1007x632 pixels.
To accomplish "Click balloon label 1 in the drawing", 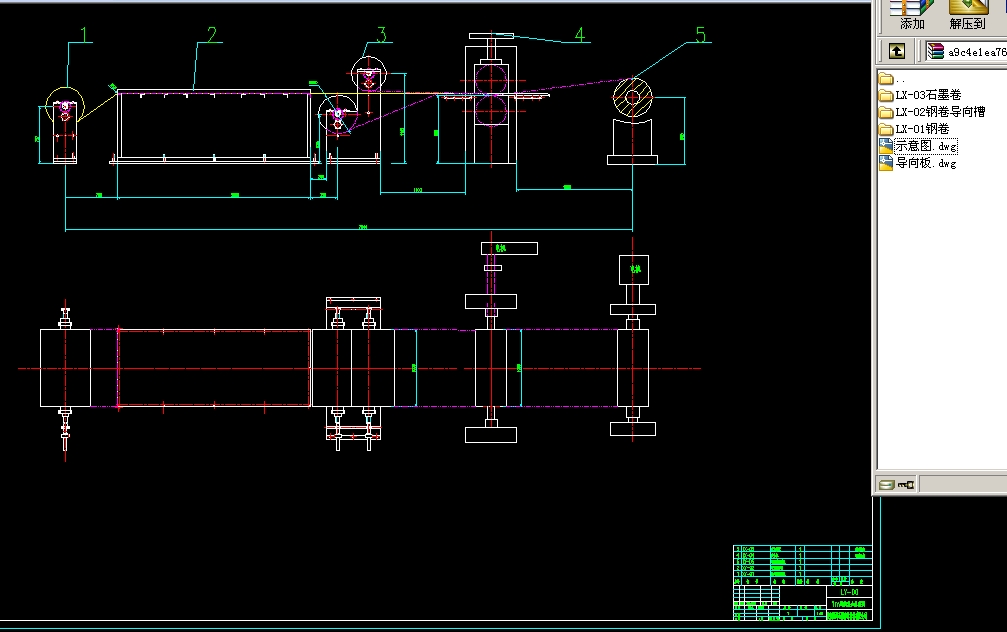I will tap(85, 35).
